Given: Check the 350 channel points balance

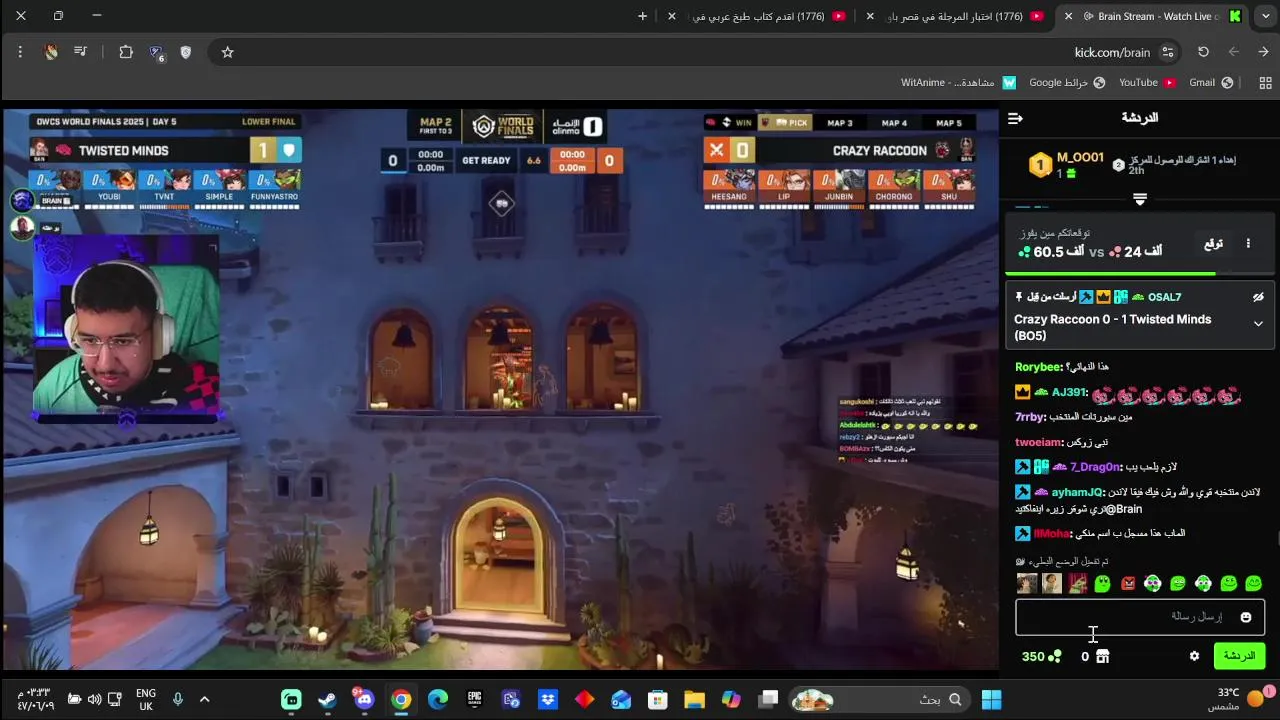Looking at the screenshot, I should 1041,656.
